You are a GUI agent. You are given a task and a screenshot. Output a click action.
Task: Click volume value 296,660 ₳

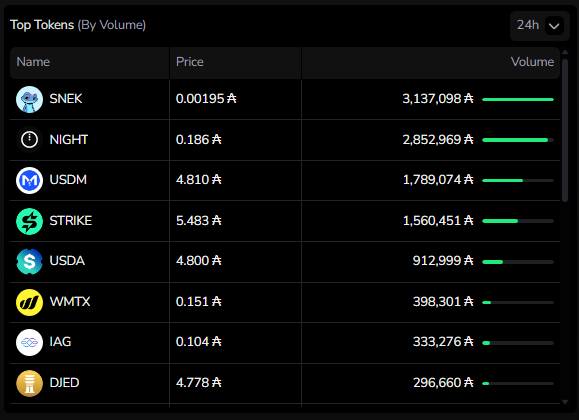[x=443, y=383]
